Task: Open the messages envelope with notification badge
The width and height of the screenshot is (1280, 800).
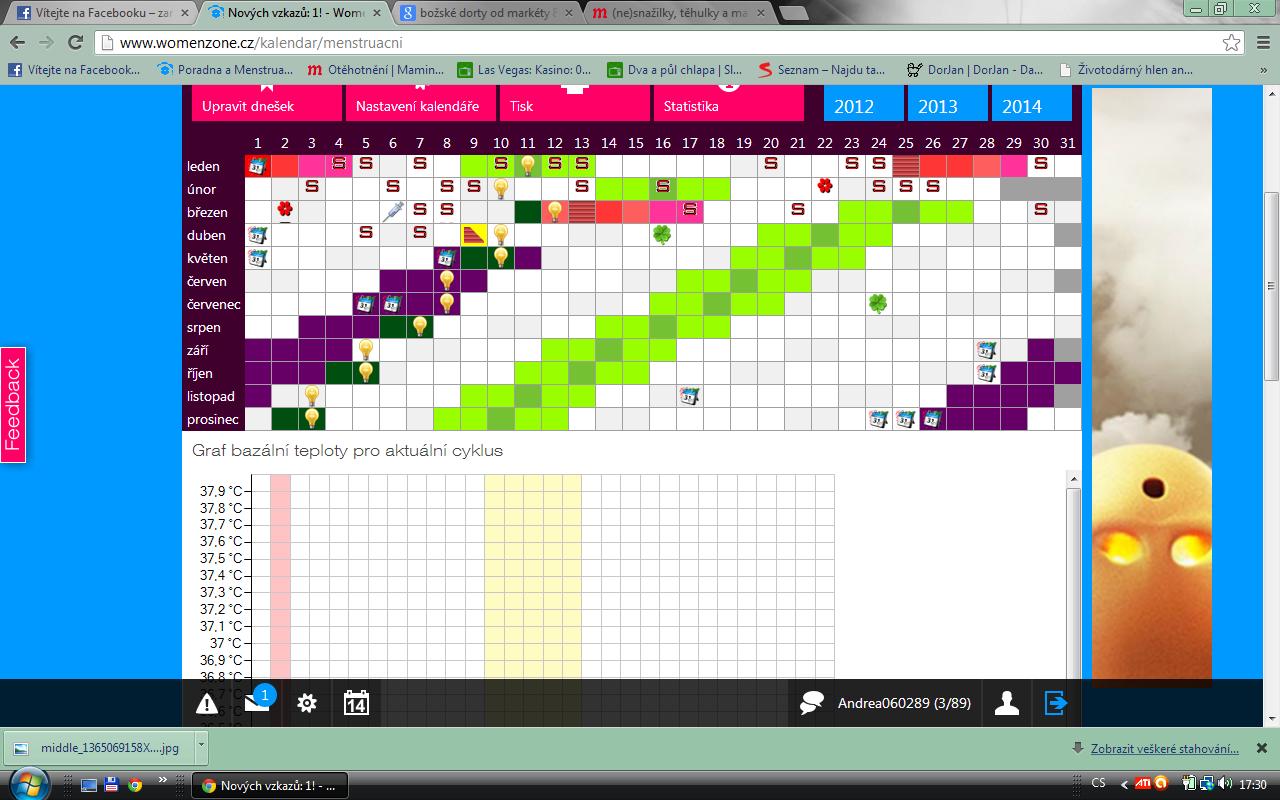Action: tap(257, 703)
